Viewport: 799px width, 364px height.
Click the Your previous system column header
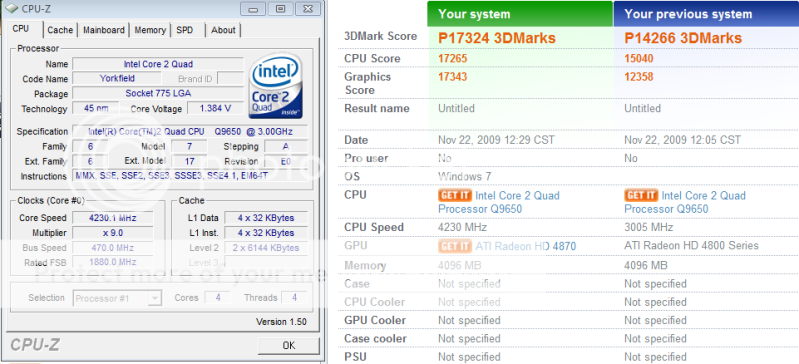[x=706, y=14]
